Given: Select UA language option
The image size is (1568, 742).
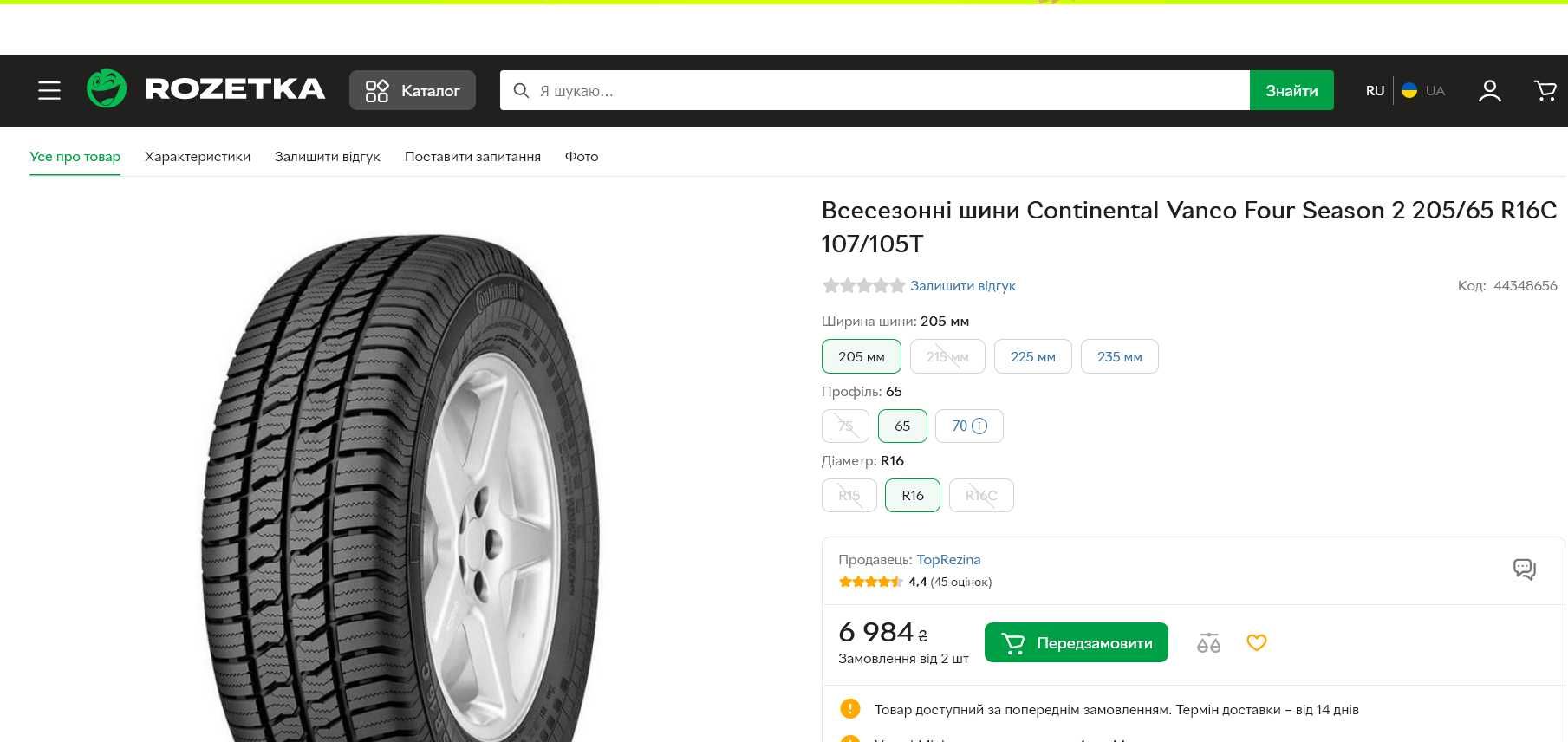Looking at the screenshot, I should click(x=1424, y=90).
